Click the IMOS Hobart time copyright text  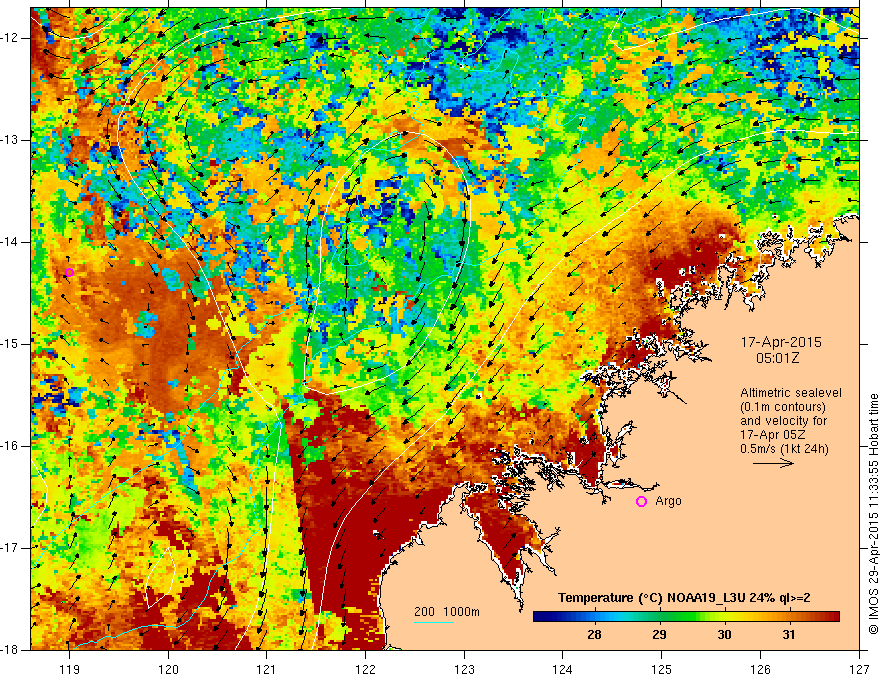[873, 514]
